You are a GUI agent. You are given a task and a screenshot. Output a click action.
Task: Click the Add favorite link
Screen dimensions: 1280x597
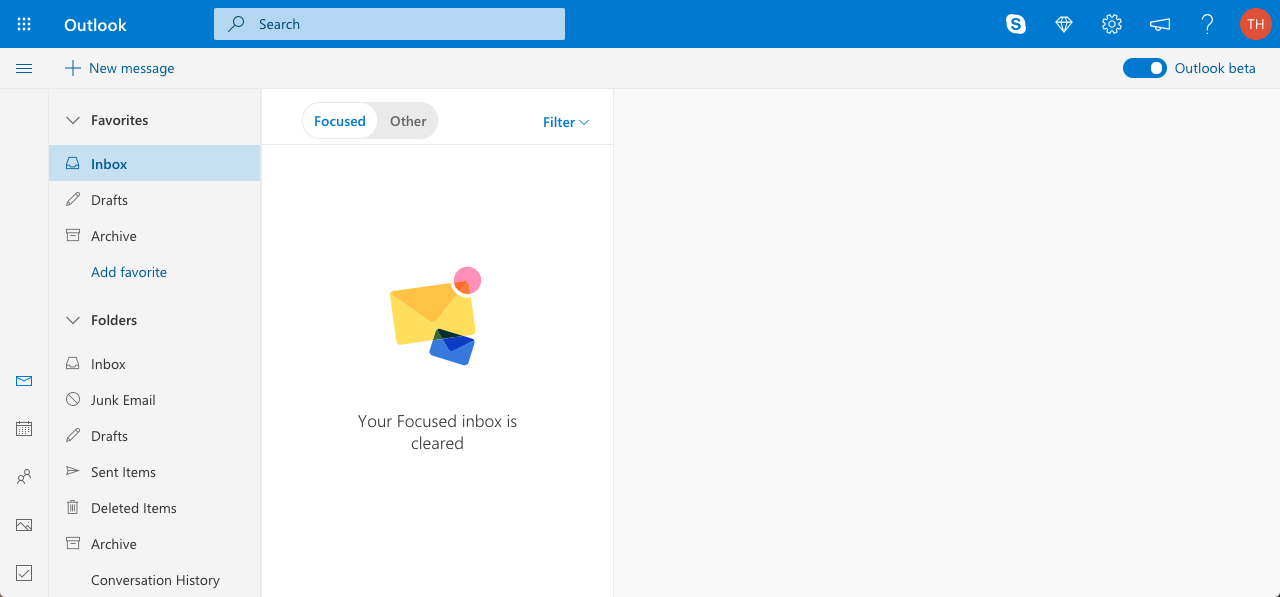click(129, 272)
